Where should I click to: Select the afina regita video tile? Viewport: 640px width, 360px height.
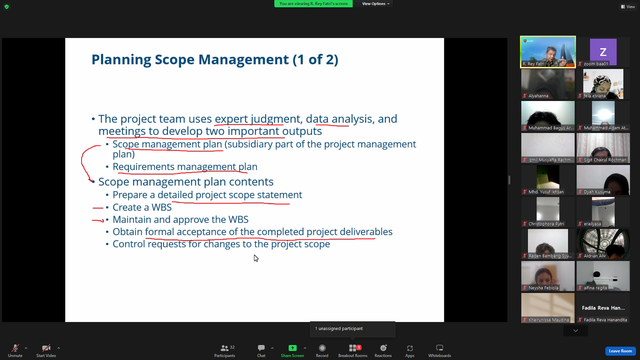pos(603,276)
